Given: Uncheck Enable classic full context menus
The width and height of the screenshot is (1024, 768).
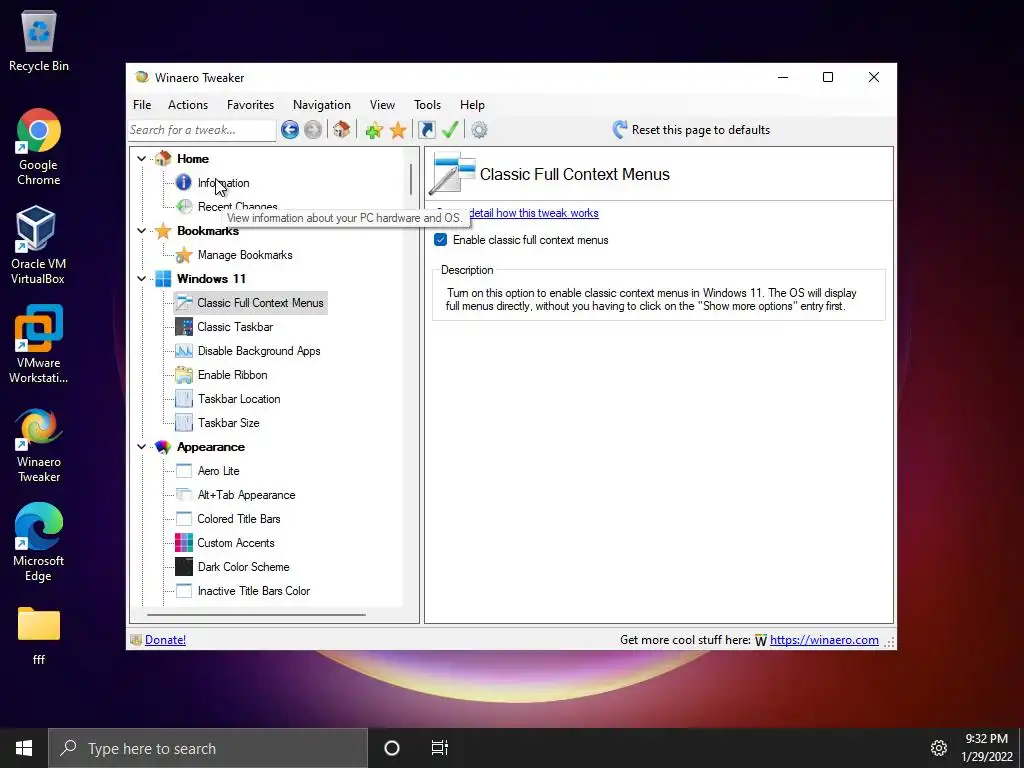Looking at the screenshot, I should (x=441, y=240).
